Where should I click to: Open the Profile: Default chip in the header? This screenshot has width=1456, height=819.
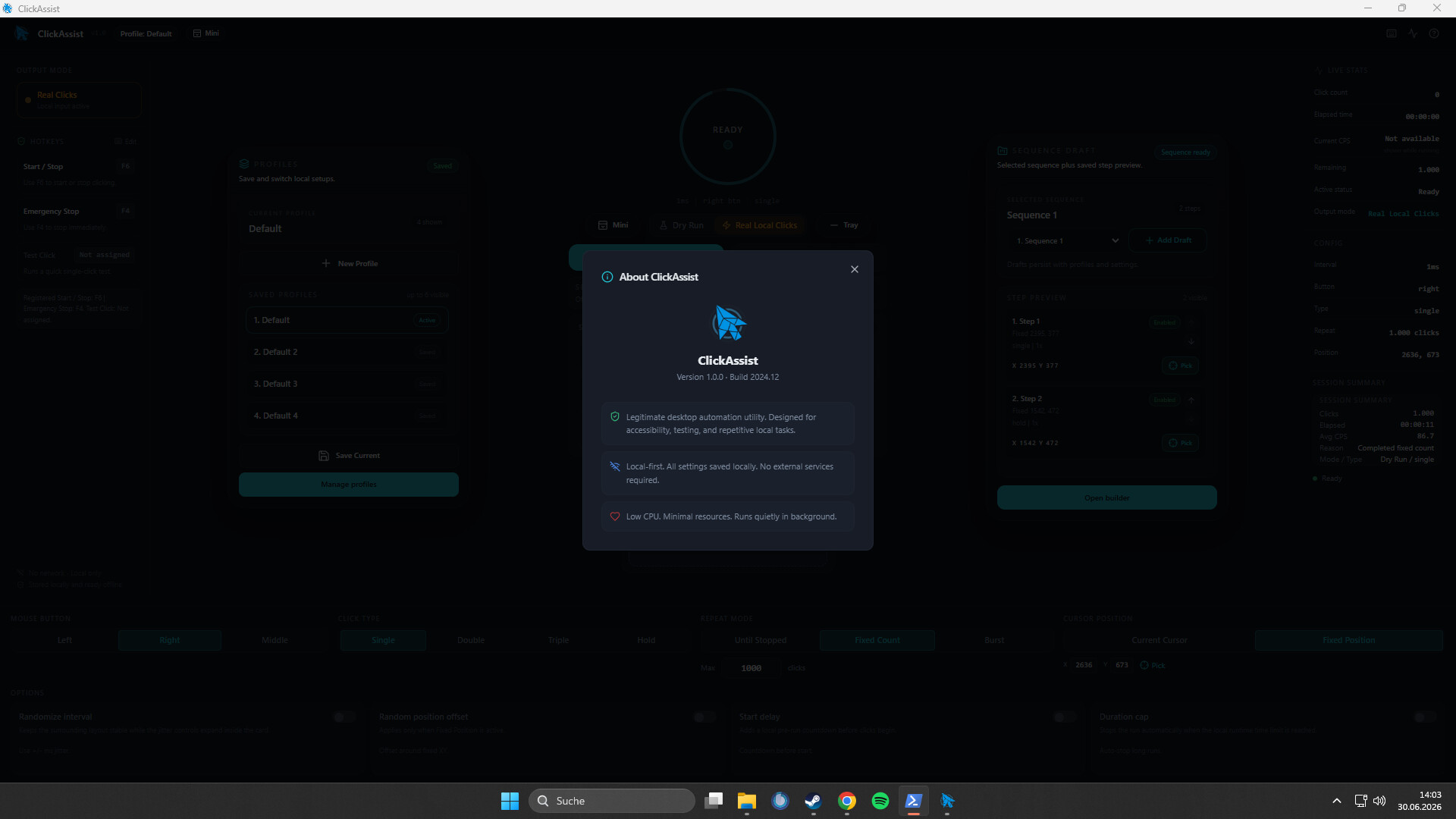[x=146, y=34]
